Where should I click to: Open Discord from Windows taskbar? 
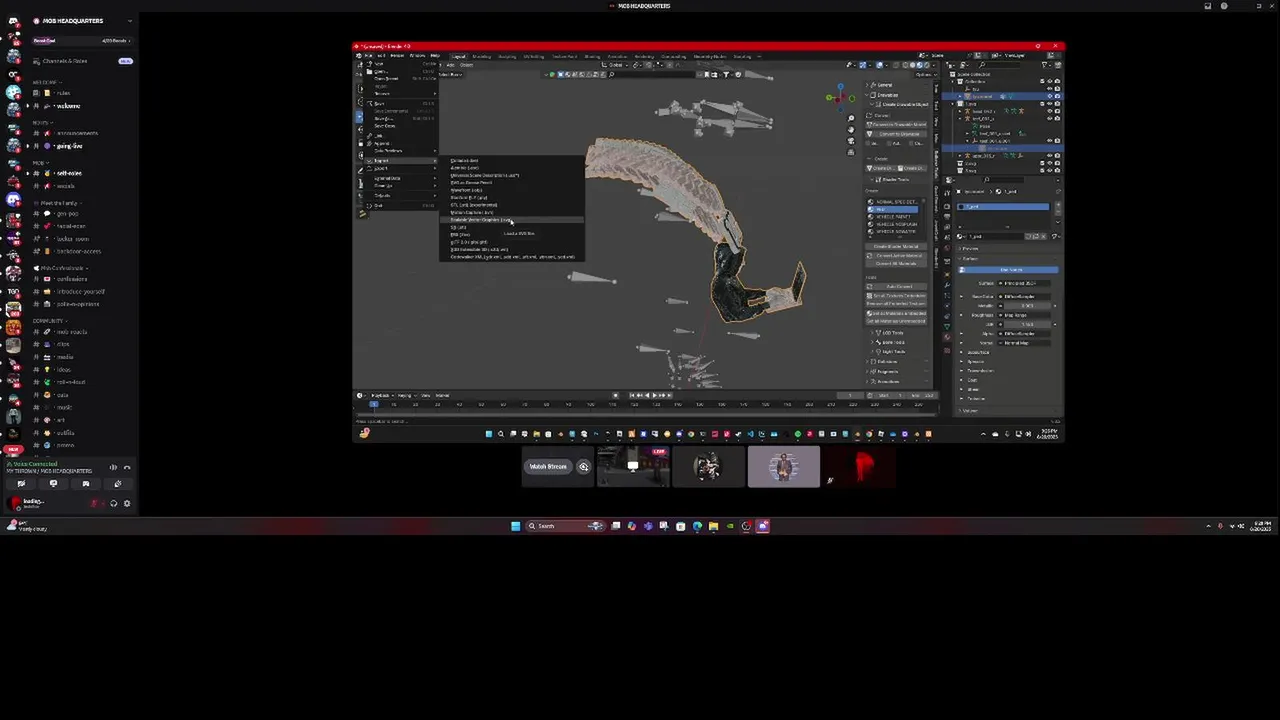point(763,526)
